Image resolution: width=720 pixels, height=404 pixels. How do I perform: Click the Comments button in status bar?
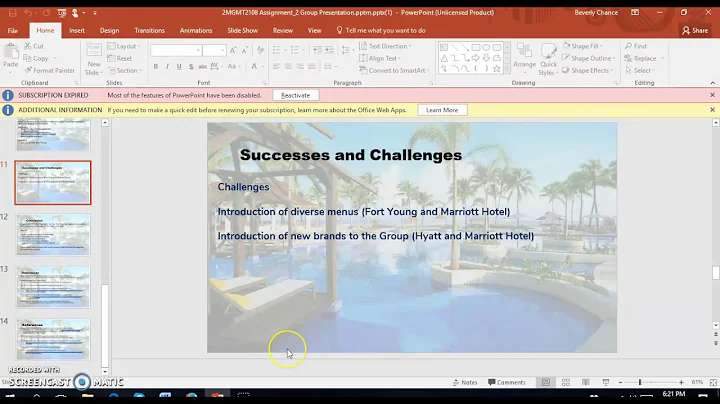point(506,382)
